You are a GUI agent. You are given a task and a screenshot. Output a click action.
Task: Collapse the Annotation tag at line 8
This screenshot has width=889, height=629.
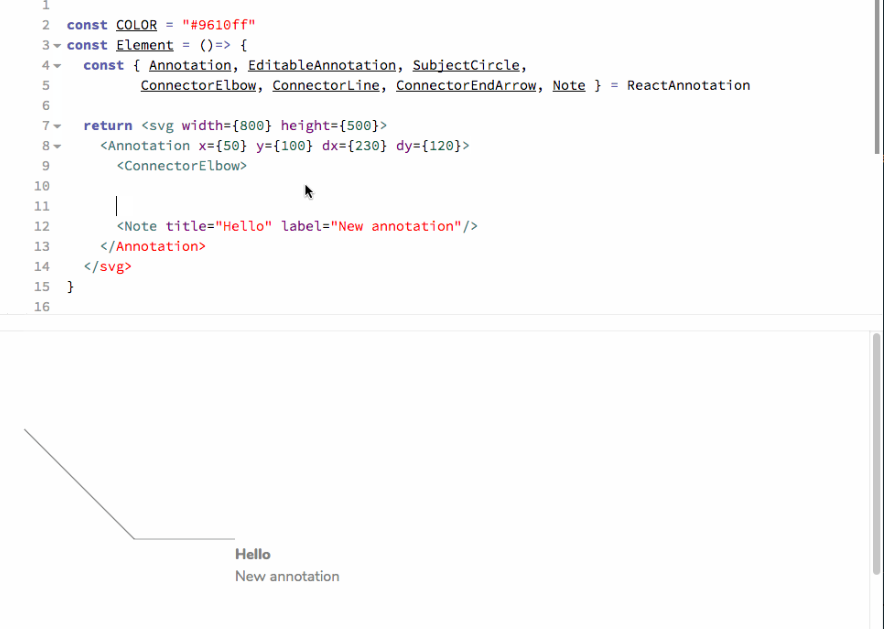[57, 146]
